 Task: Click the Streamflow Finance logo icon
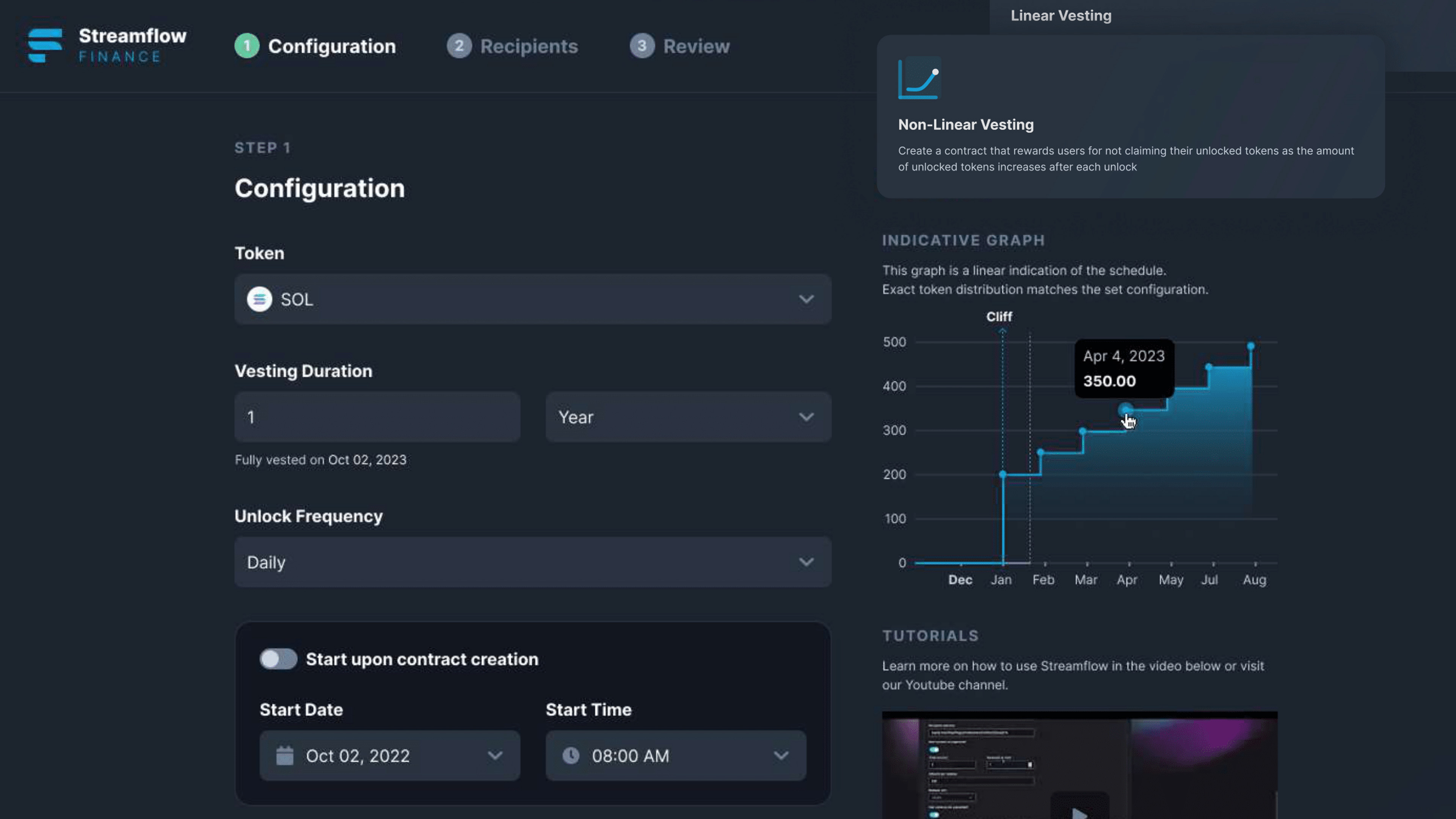(45, 45)
